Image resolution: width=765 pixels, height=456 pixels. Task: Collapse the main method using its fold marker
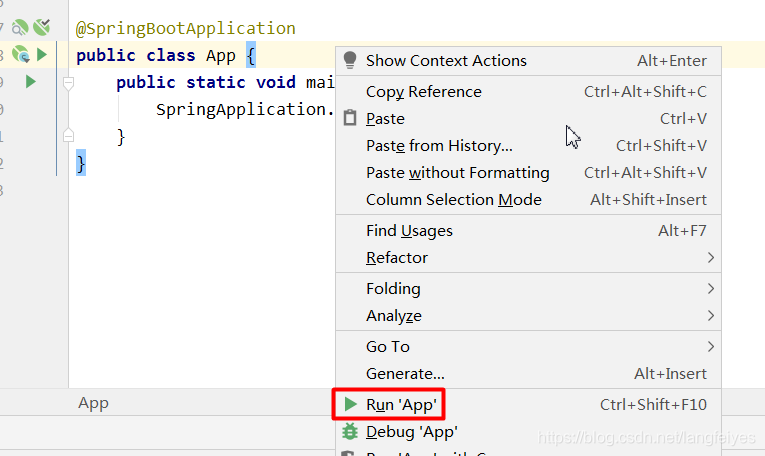[68, 82]
